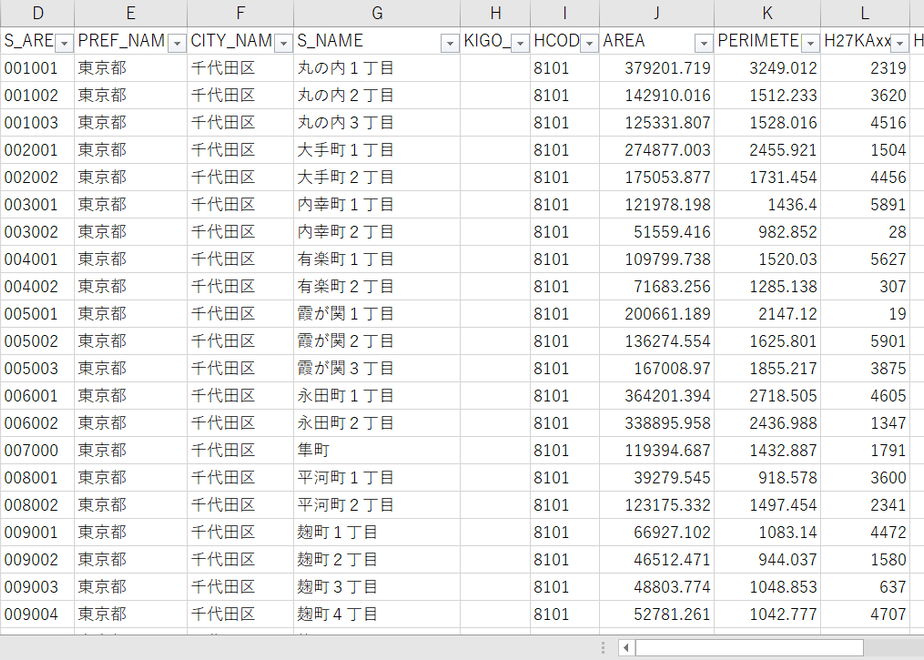Select cell 霞が関３丁目
Screen dimensions: 924x660
pos(377,368)
